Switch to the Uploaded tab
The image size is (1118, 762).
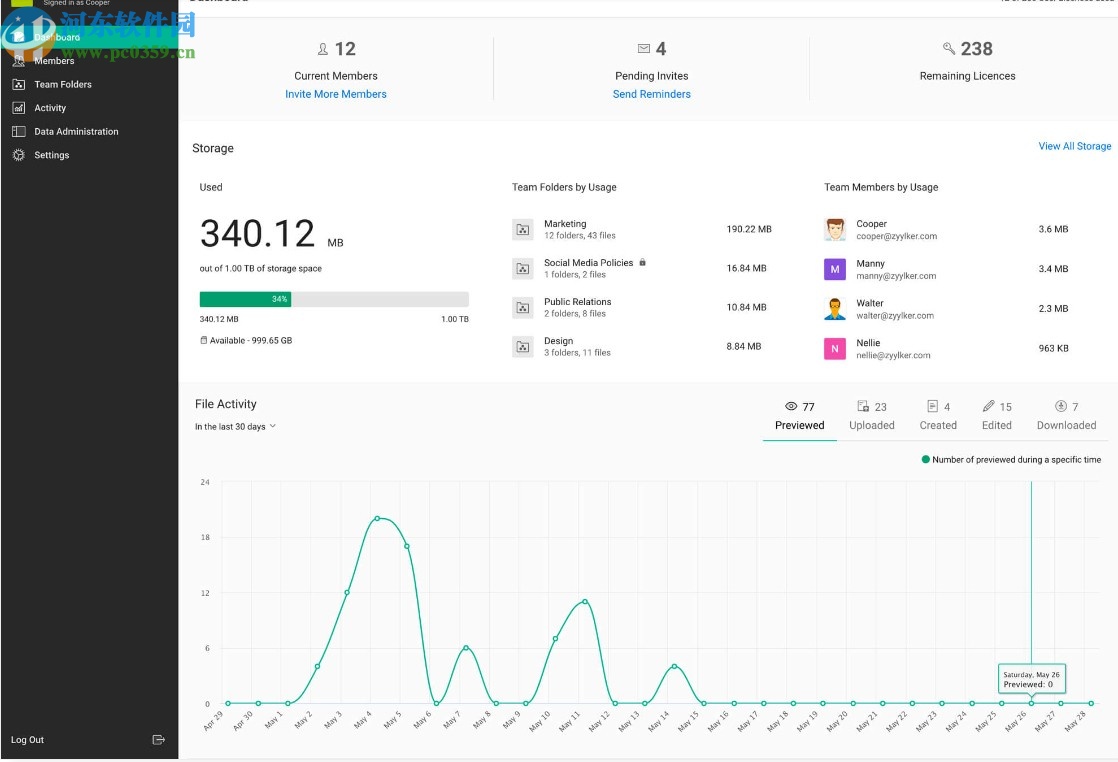[x=871, y=415]
